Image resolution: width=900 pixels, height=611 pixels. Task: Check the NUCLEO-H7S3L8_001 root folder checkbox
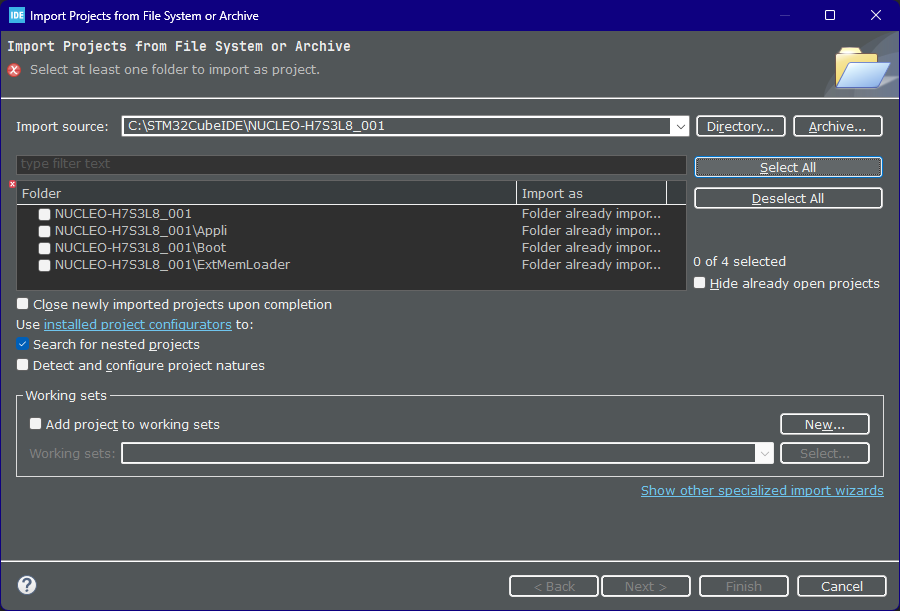click(44, 214)
